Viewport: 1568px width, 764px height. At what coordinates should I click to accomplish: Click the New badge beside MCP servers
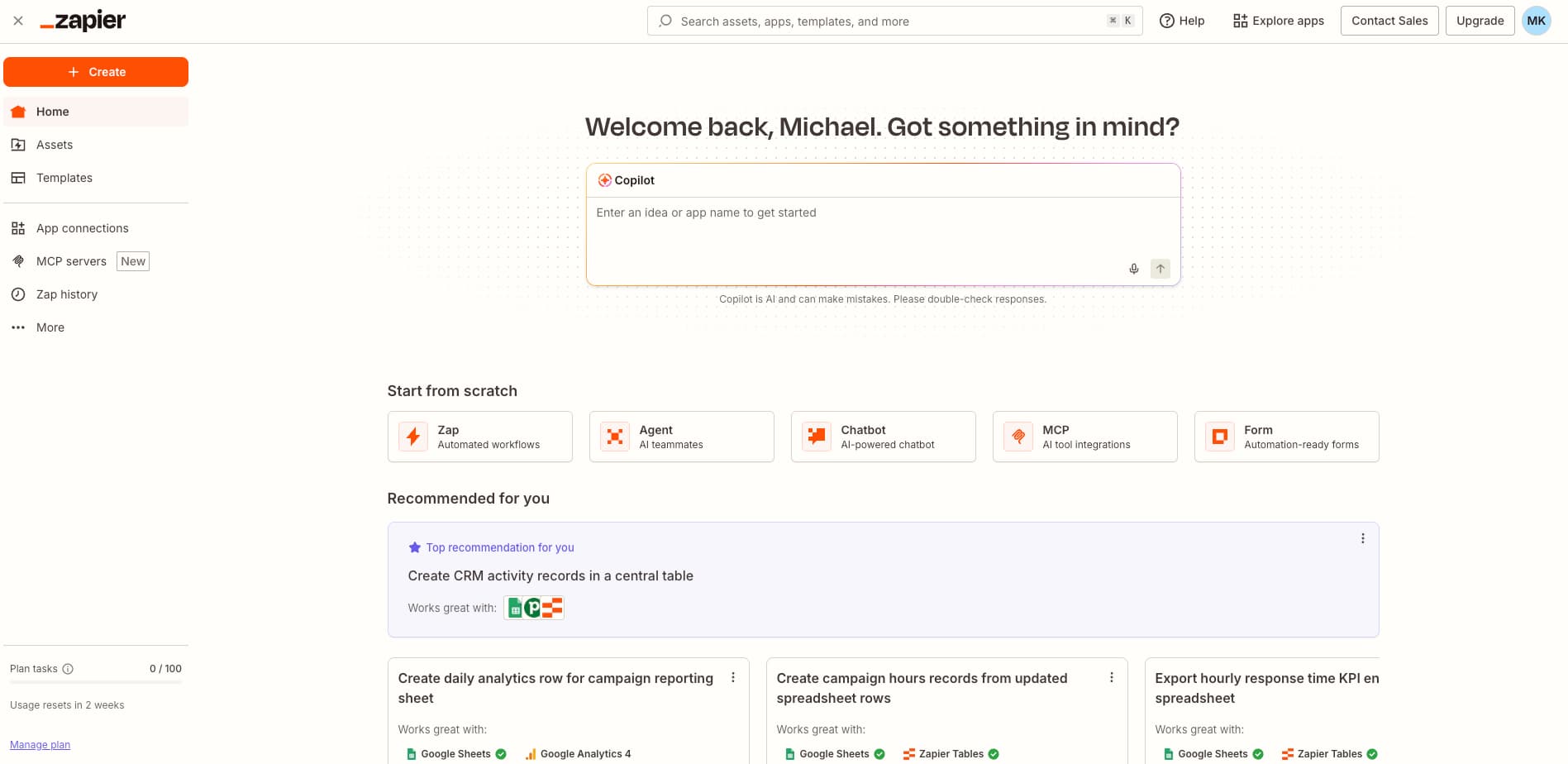[133, 261]
